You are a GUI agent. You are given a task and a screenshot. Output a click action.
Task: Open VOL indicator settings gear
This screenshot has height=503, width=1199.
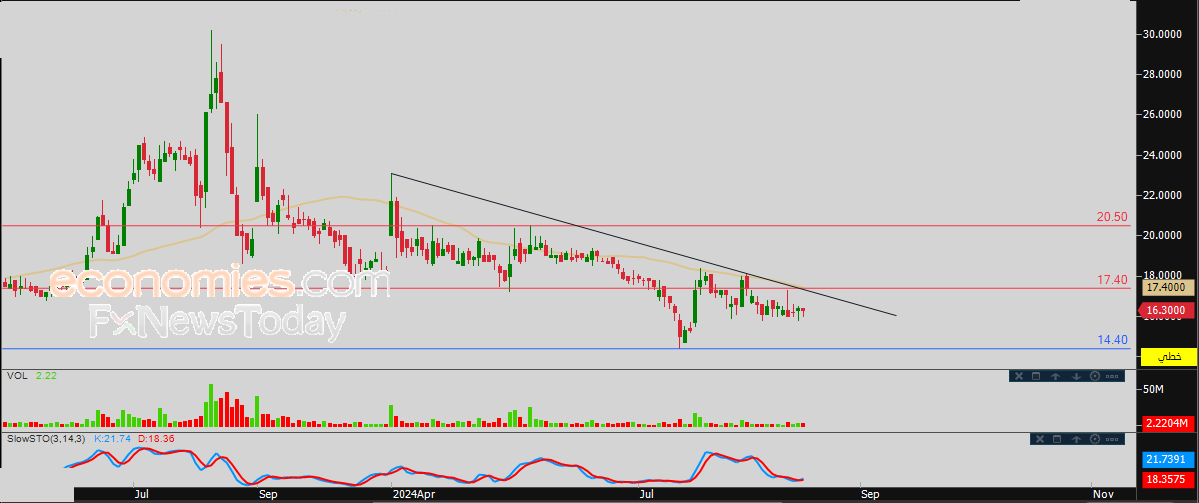point(1094,376)
